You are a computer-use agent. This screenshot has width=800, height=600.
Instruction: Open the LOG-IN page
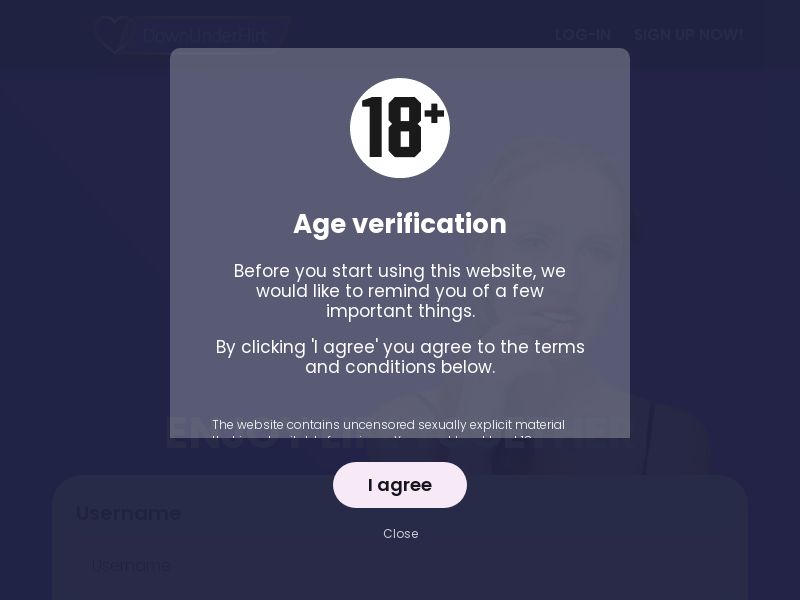coord(582,35)
